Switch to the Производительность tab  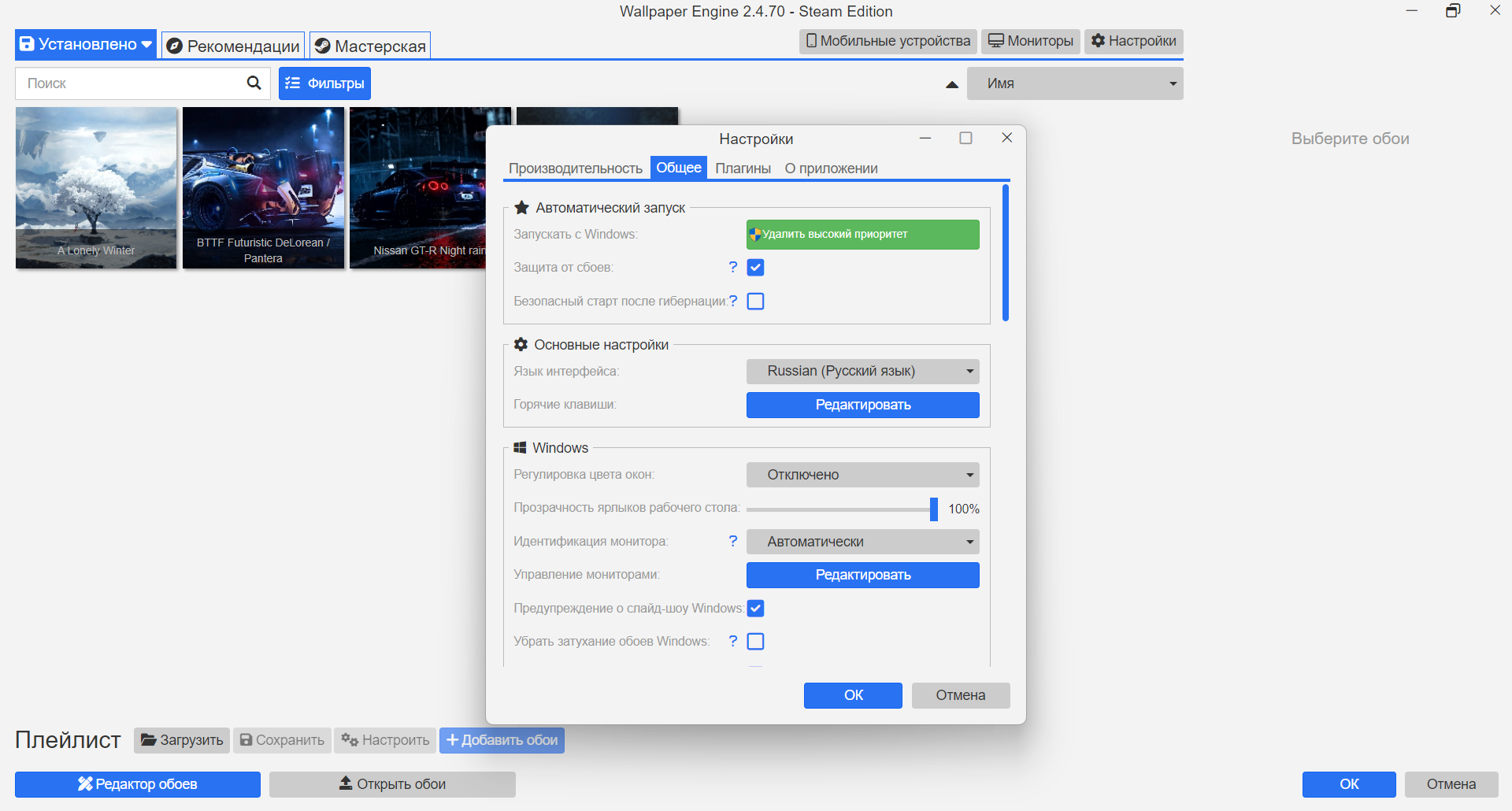coord(576,168)
